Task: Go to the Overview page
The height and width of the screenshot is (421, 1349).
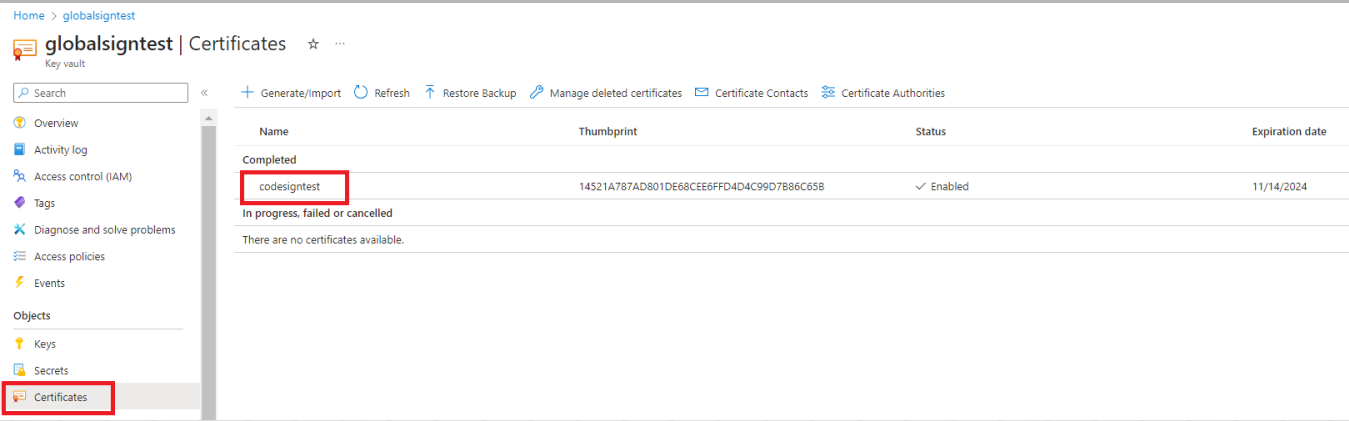Action: [x=56, y=123]
